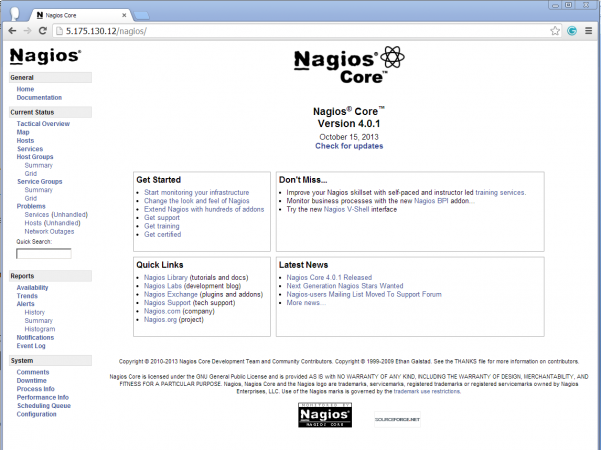Click Get support link
This screenshot has height=450, width=601.
coord(162,218)
